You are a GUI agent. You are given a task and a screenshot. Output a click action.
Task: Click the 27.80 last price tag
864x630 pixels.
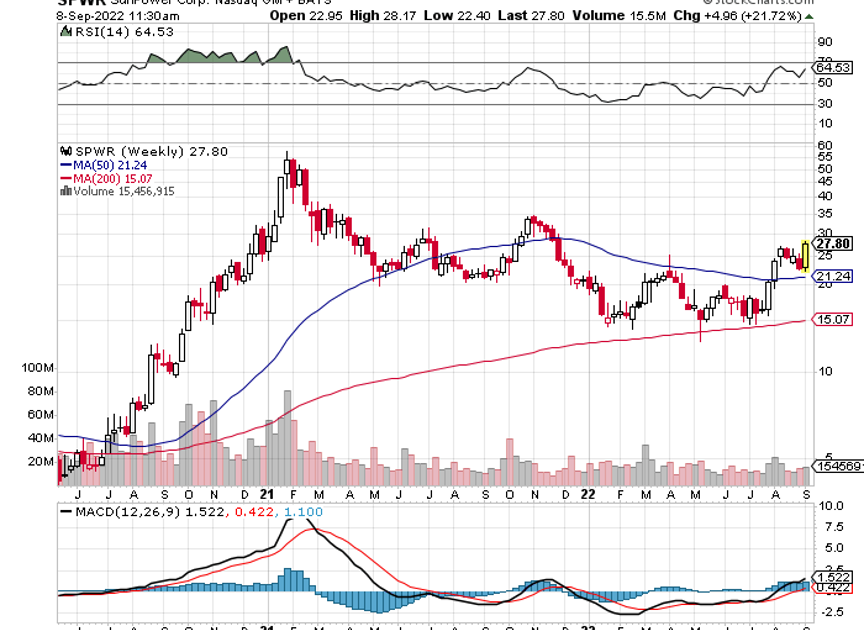coord(834,244)
